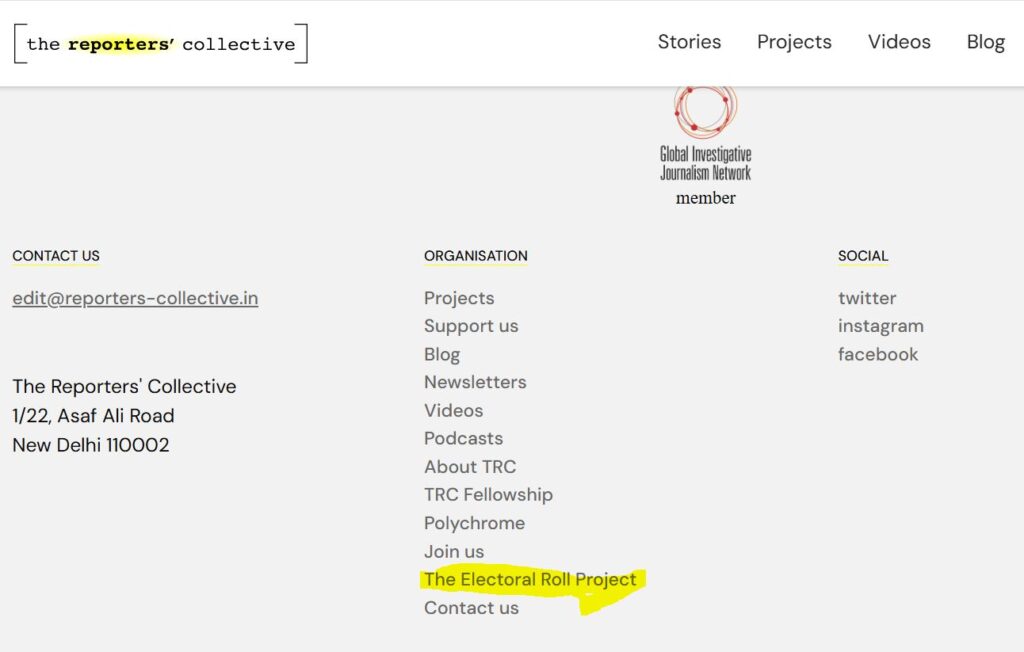Open The Electoral Roll Project link
Viewport: 1024px width, 652px height.
pos(530,579)
